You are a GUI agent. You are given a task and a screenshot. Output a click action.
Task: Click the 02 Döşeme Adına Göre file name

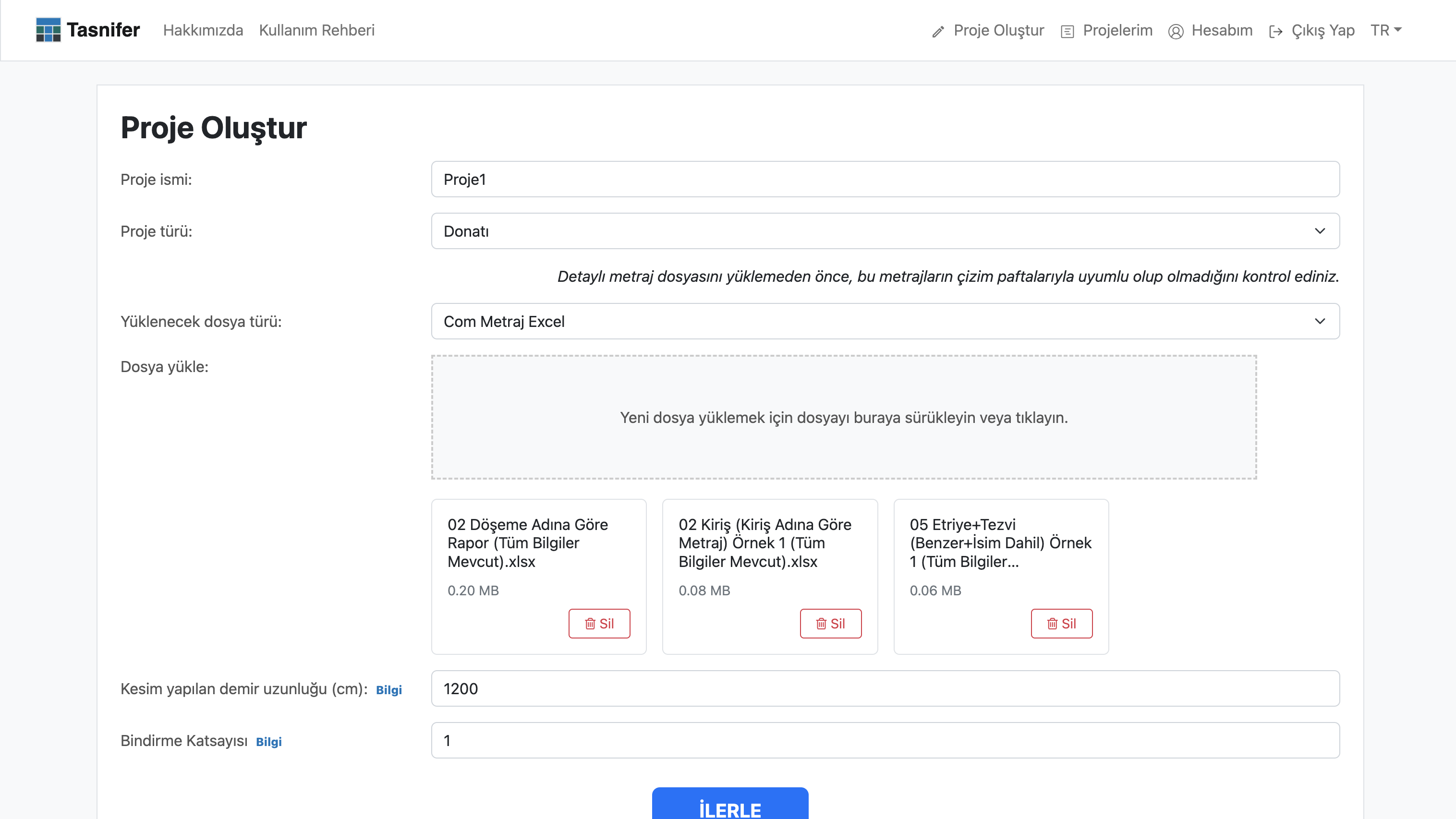coord(528,543)
